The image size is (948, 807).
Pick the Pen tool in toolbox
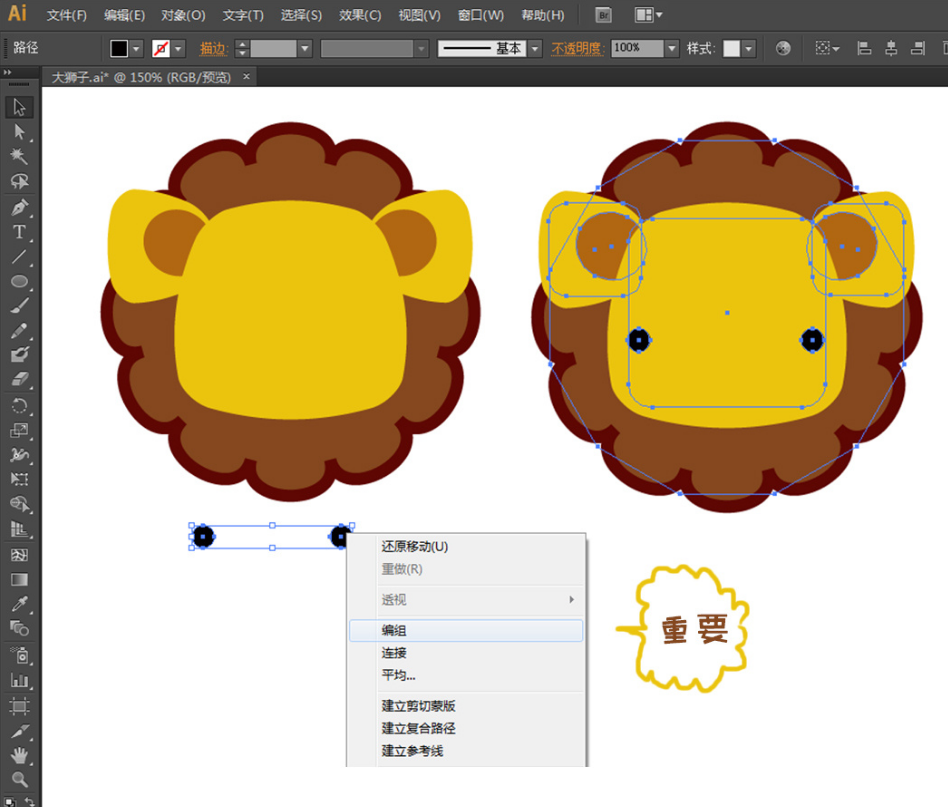pyautogui.click(x=19, y=207)
